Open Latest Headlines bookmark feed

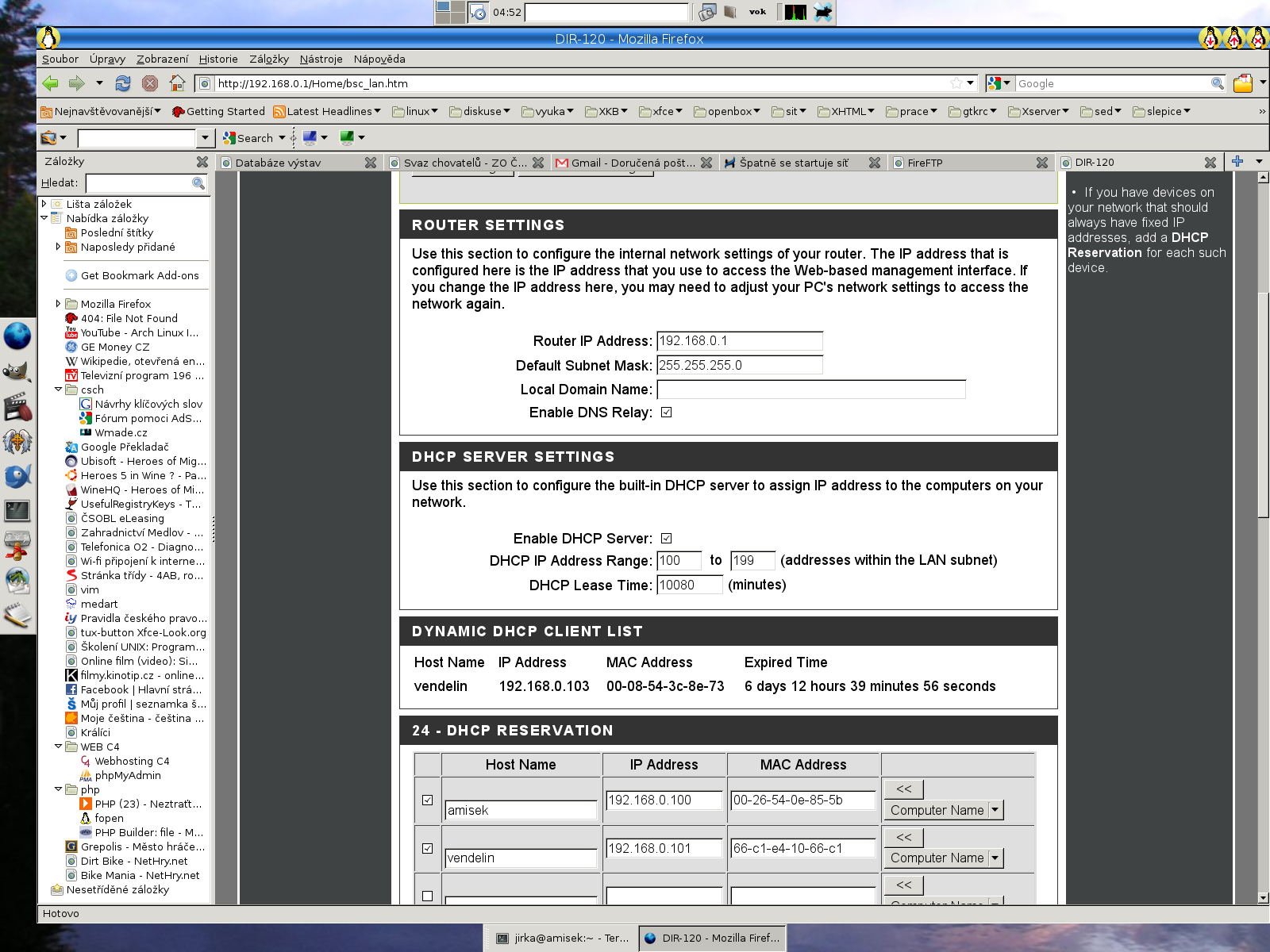(327, 112)
